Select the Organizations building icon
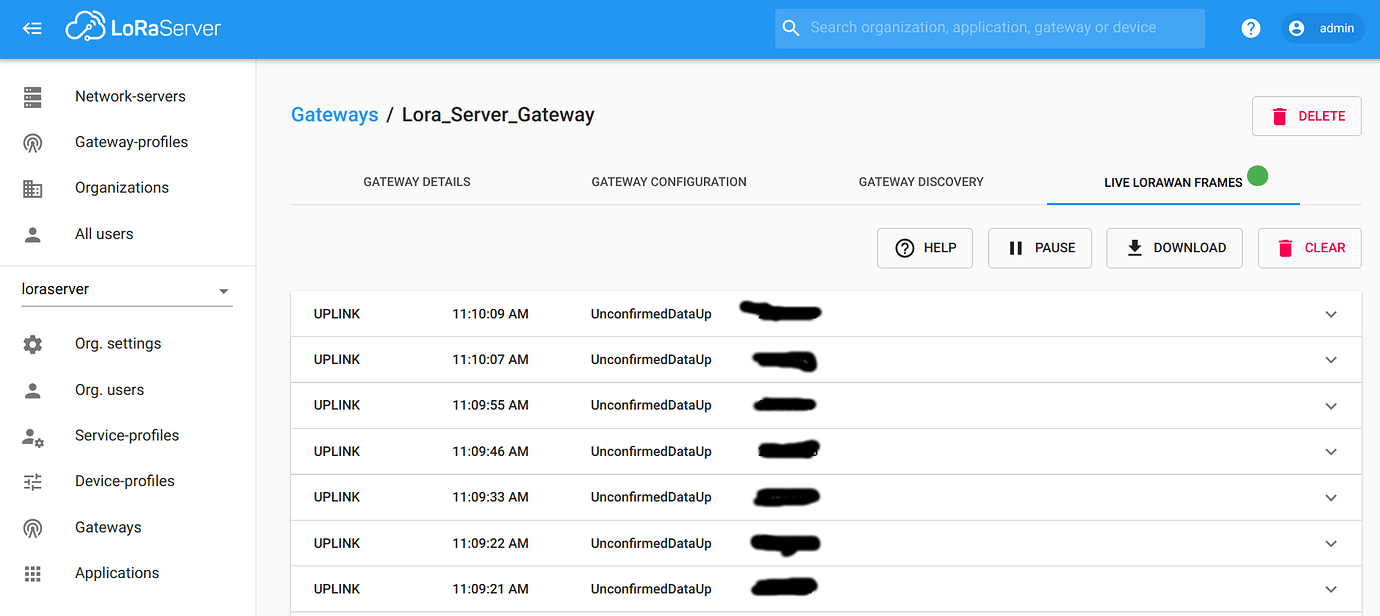 coord(32,187)
